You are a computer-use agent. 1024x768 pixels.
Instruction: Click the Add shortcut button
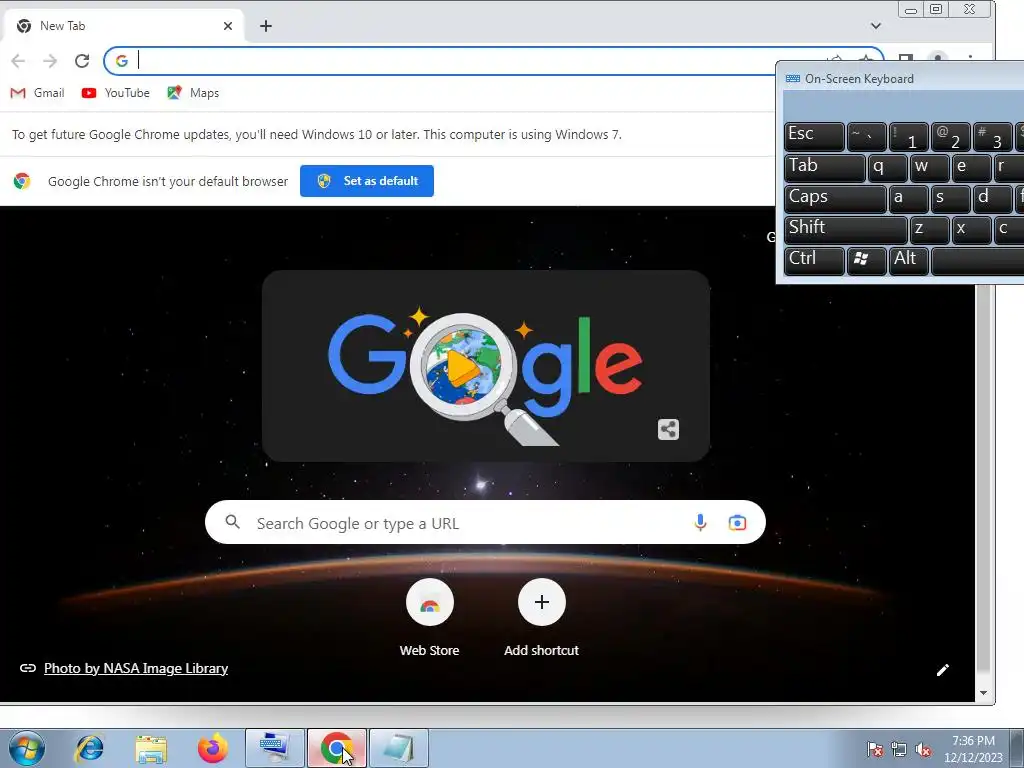click(541, 618)
